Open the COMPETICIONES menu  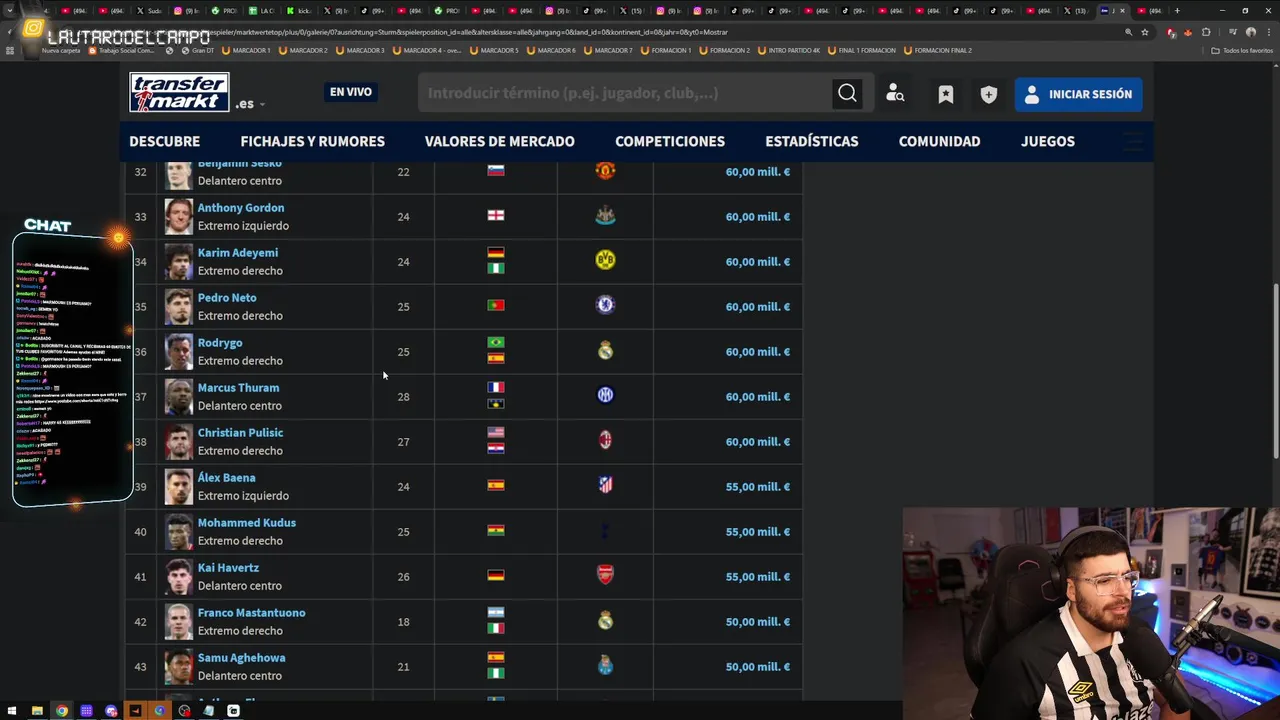[670, 141]
